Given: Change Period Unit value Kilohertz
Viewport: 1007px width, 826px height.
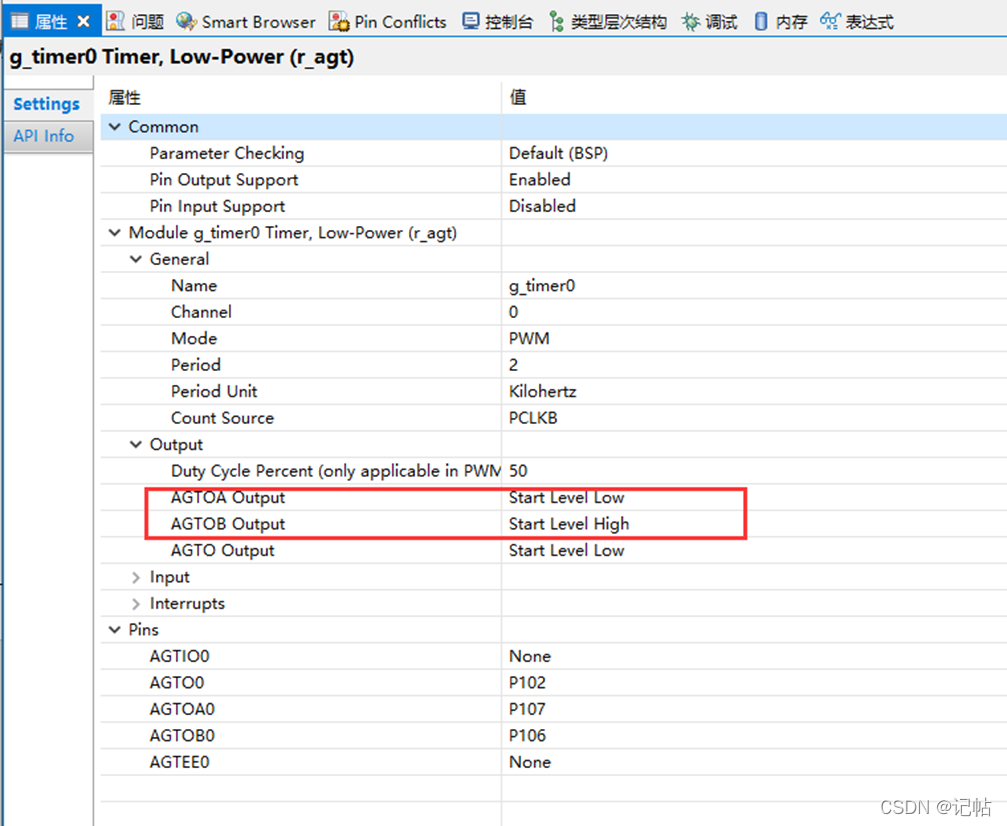Looking at the screenshot, I should pos(543,391).
